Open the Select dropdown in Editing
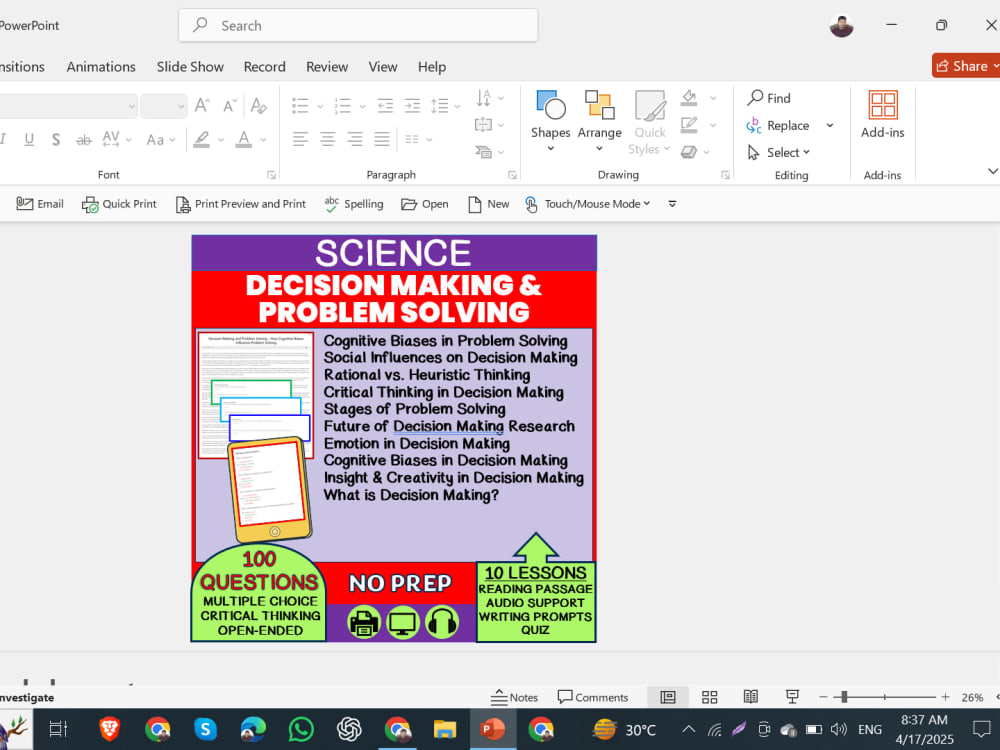Image resolution: width=1000 pixels, height=750 pixels. click(x=779, y=152)
